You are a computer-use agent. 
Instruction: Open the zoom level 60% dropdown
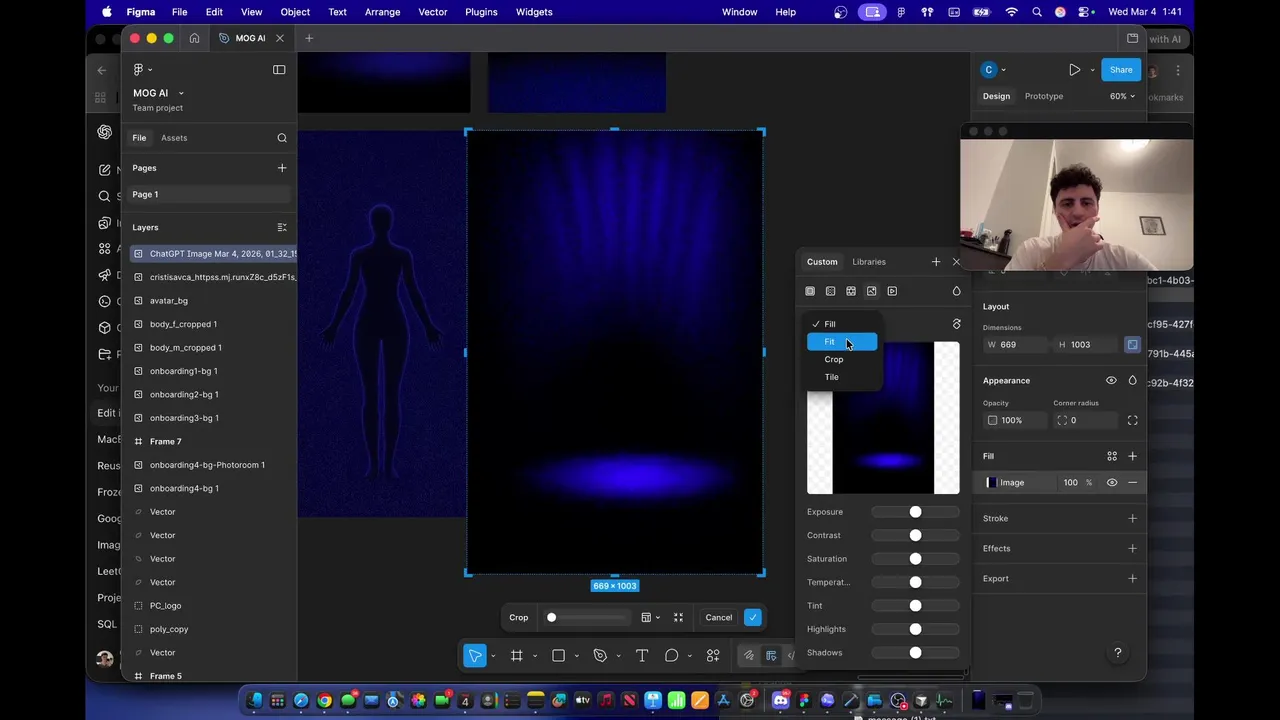pos(1122,96)
